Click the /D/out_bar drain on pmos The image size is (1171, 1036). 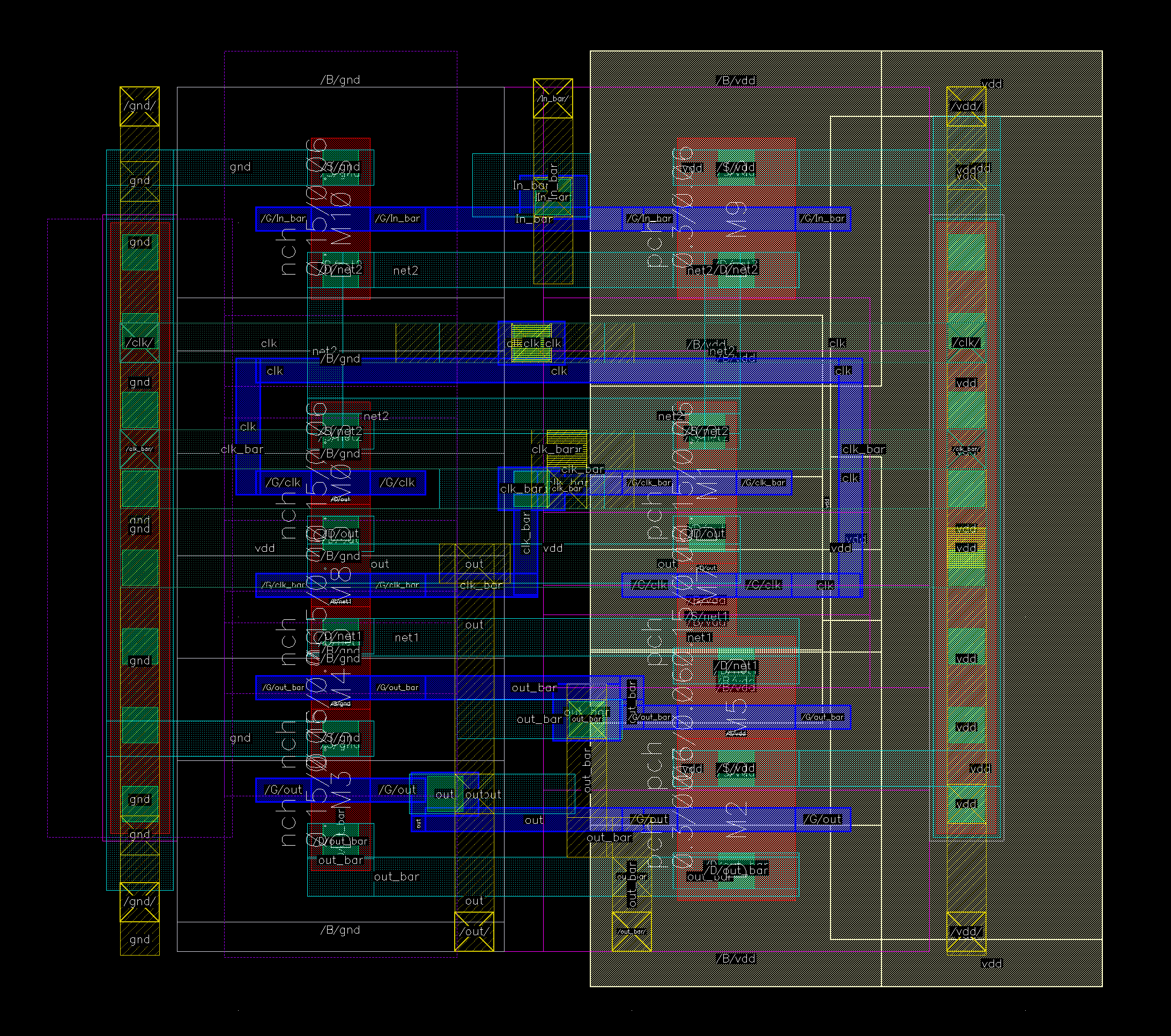click(x=738, y=870)
